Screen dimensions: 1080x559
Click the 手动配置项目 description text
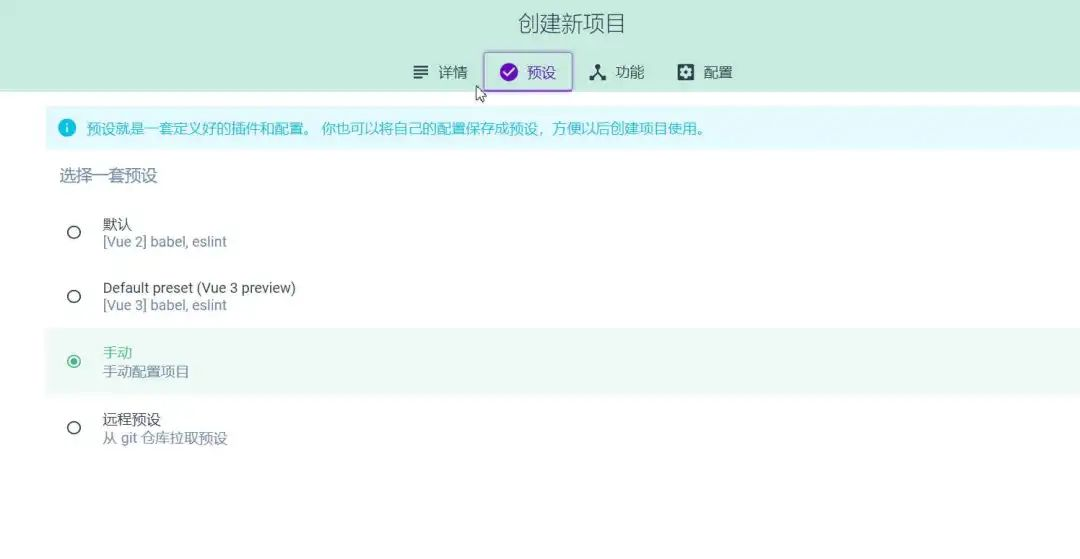(x=146, y=372)
